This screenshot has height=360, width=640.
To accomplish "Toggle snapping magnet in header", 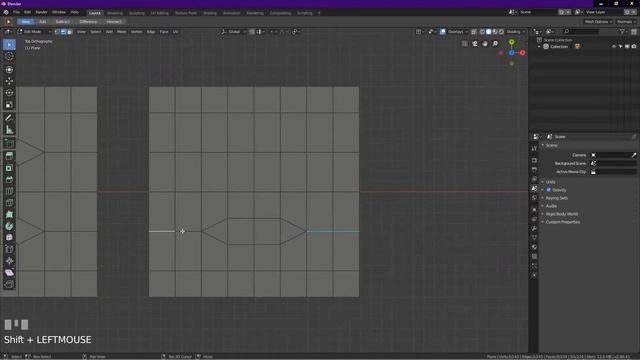I will pyautogui.click(x=252, y=31).
